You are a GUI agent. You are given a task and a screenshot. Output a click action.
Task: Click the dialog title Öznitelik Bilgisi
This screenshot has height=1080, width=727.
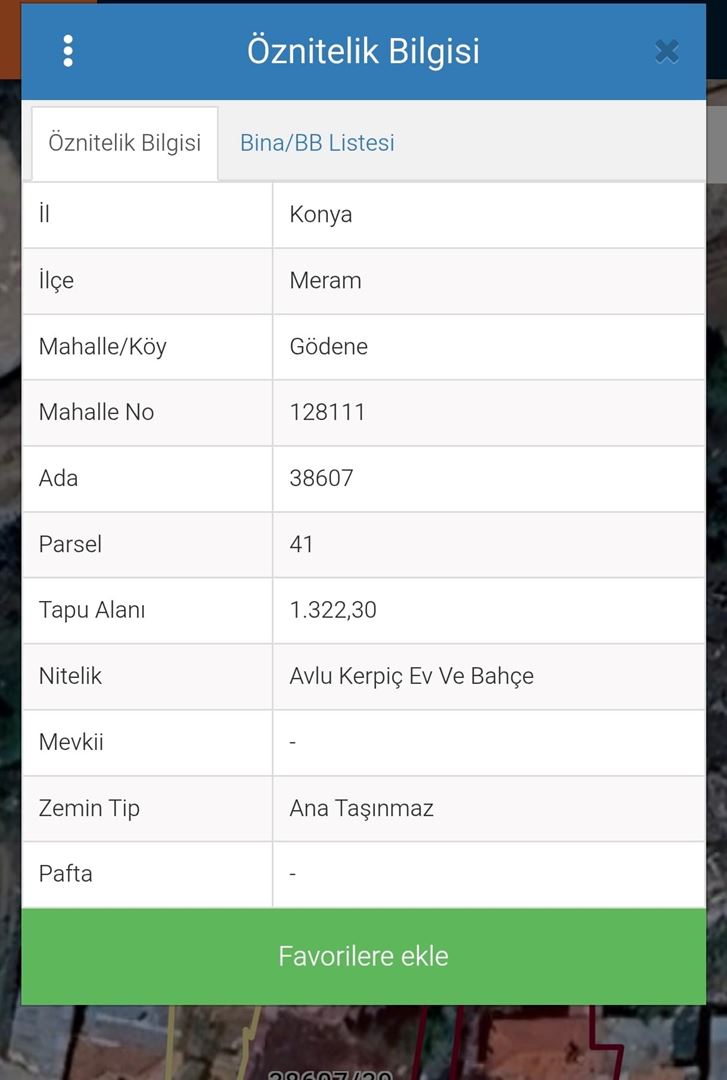click(363, 51)
